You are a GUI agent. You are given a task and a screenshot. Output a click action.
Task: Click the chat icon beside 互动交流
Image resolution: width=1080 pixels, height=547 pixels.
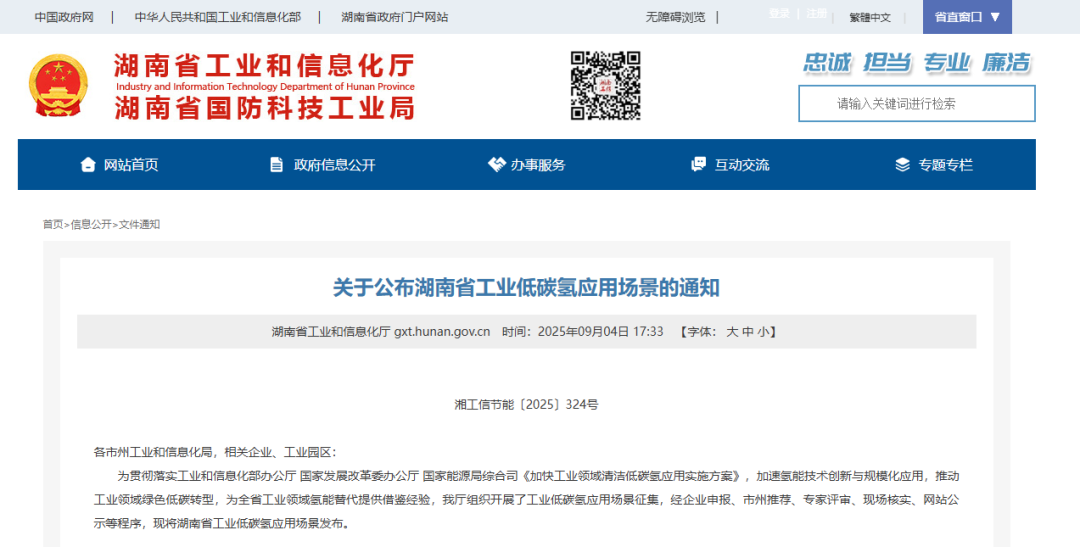[x=698, y=165]
